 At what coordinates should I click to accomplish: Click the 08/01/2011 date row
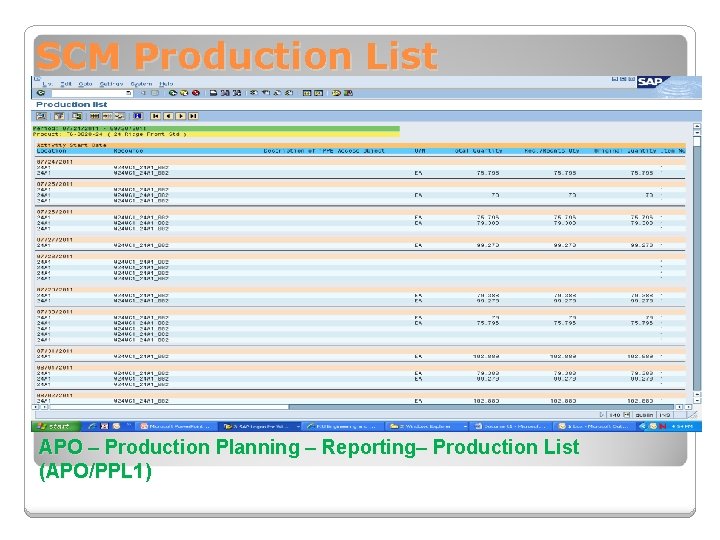[x=360, y=367]
